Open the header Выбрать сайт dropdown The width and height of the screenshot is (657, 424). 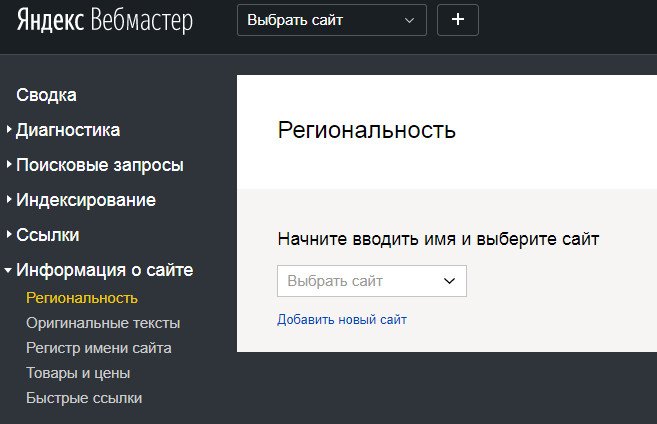pos(332,20)
